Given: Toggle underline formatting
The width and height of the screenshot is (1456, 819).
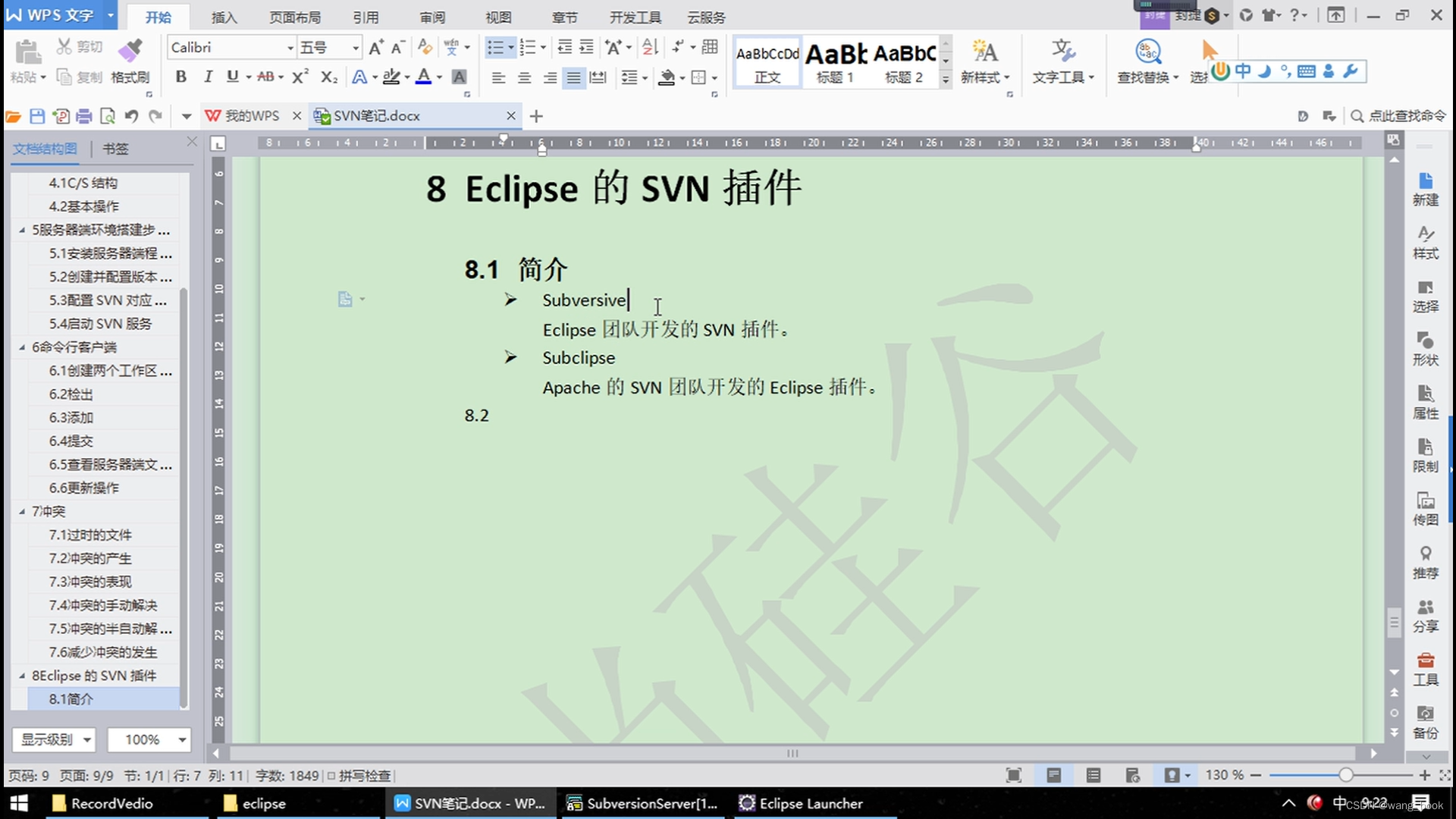Looking at the screenshot, I should click(x=232, y=77).
